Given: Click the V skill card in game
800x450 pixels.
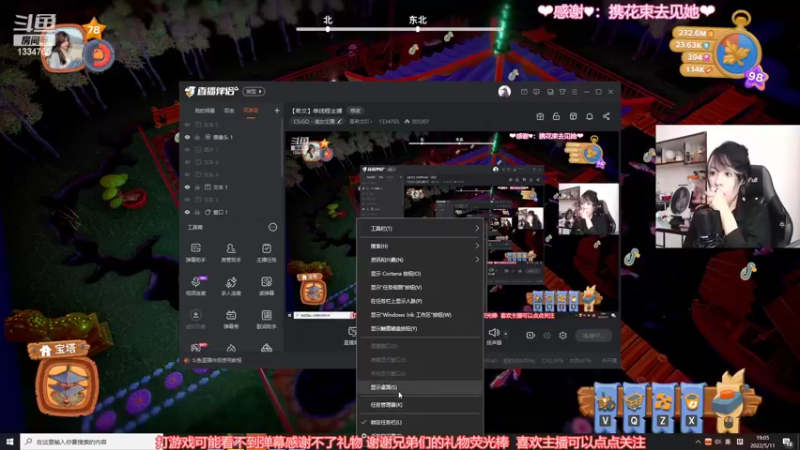Looking at the screenshot, I should [x=606, y=409].
